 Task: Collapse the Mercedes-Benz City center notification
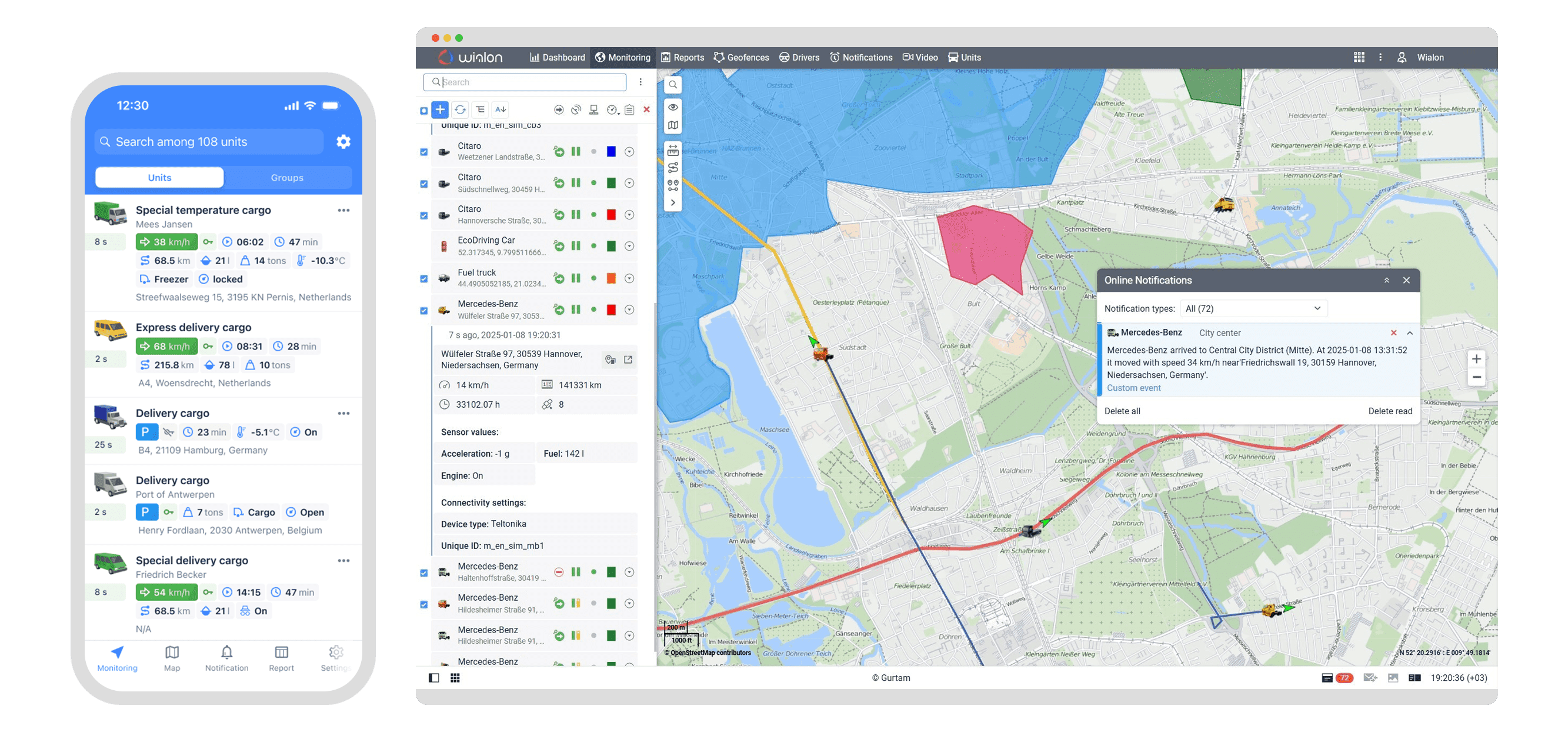1410,333
